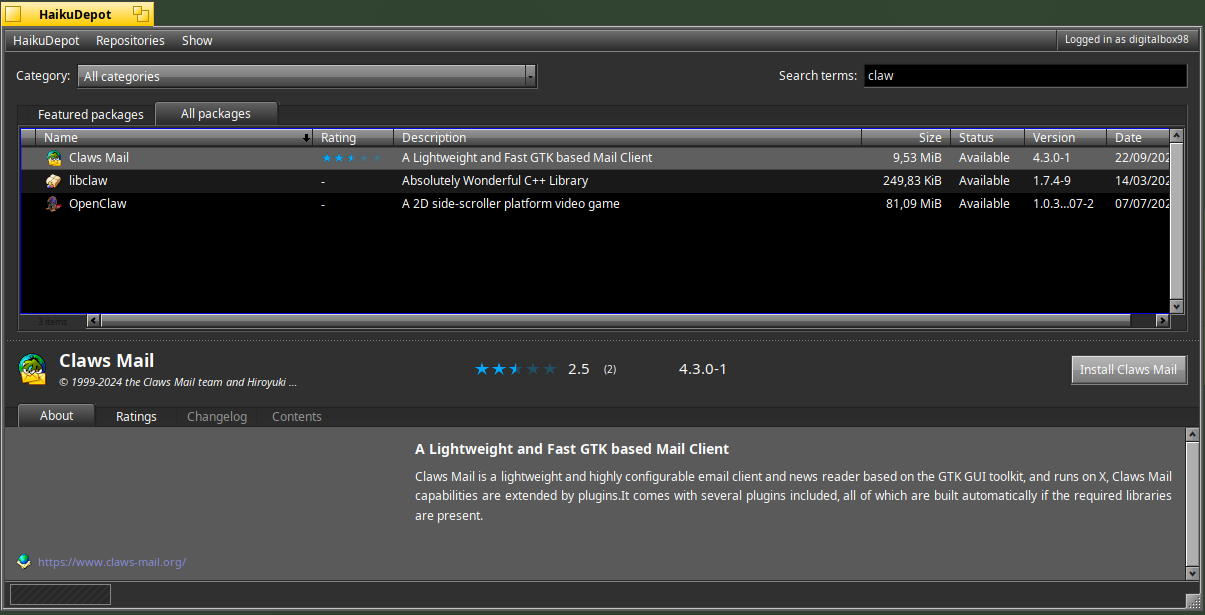
Task: Click the large Claws Mail logo in details
Action: pos(33,369)
